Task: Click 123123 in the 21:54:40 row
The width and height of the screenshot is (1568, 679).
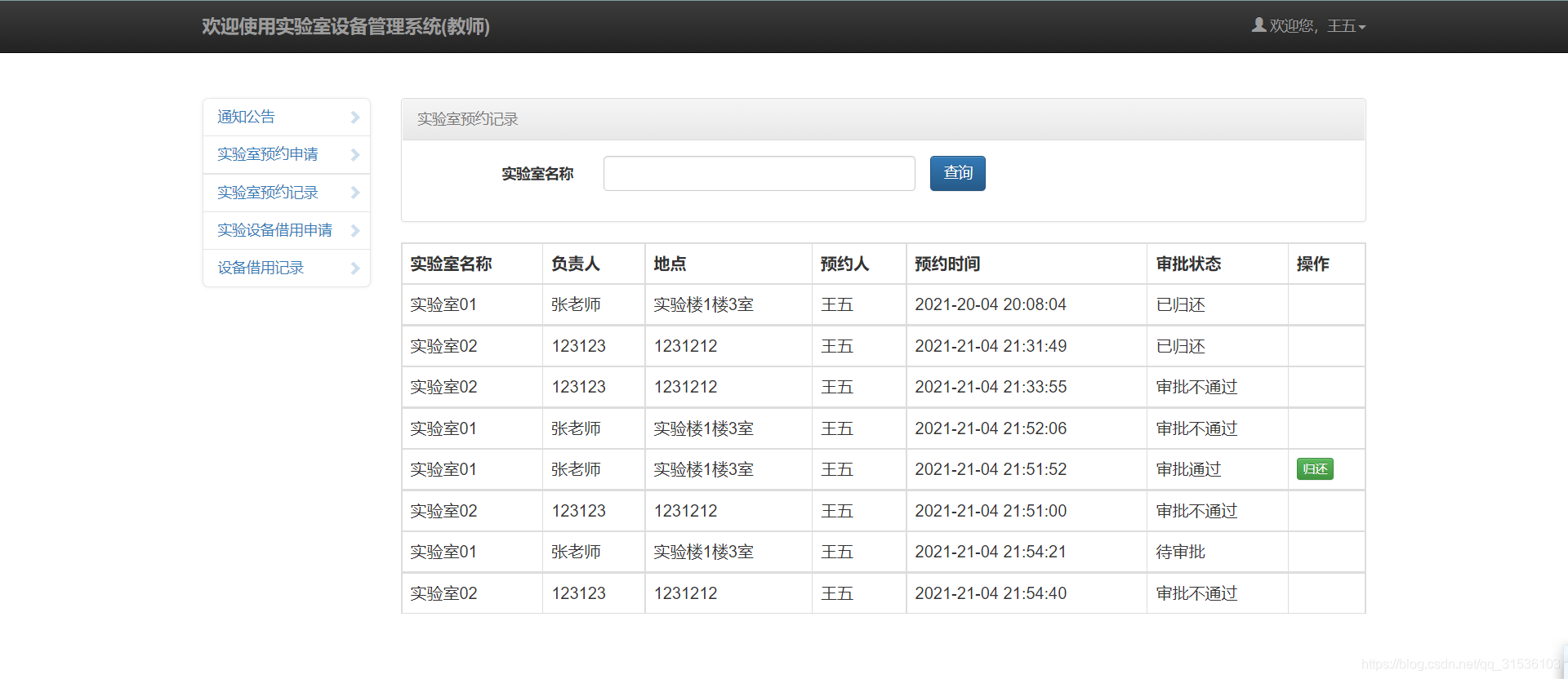Action: point(578,593)
